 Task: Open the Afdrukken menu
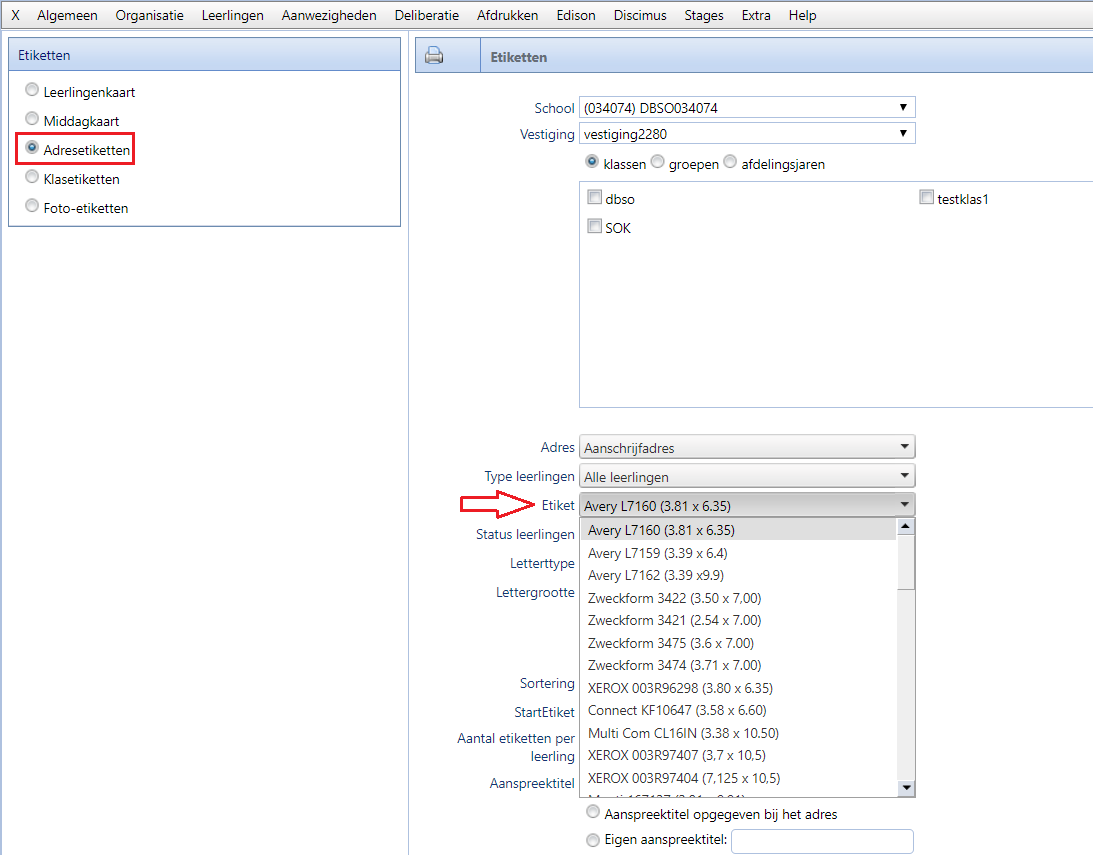507,15
